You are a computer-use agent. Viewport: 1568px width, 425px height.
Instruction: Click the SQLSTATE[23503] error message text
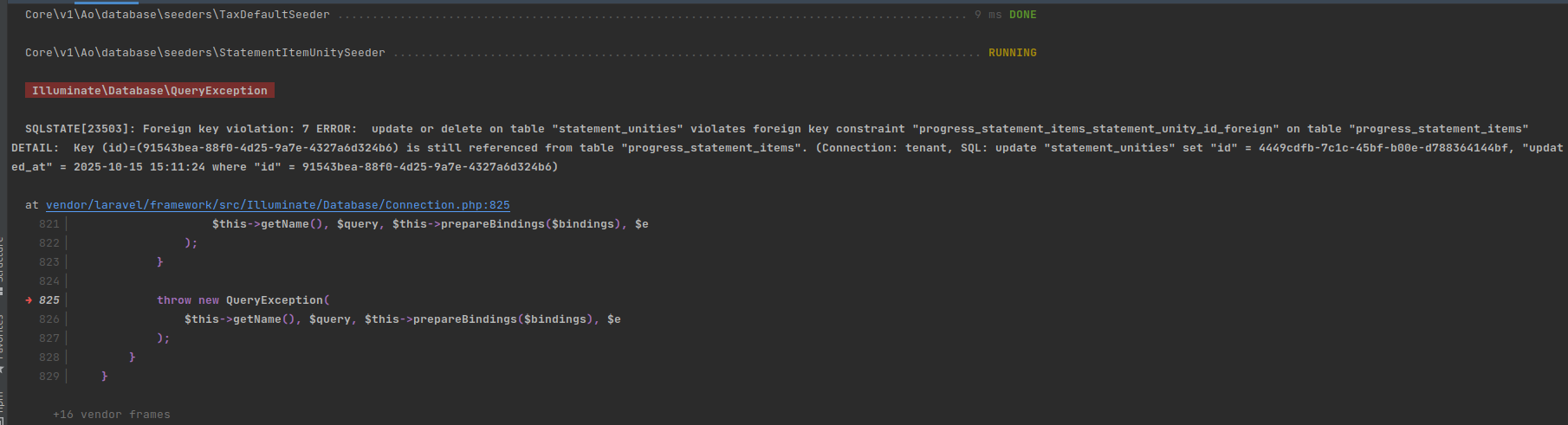(x=777, y=129)
